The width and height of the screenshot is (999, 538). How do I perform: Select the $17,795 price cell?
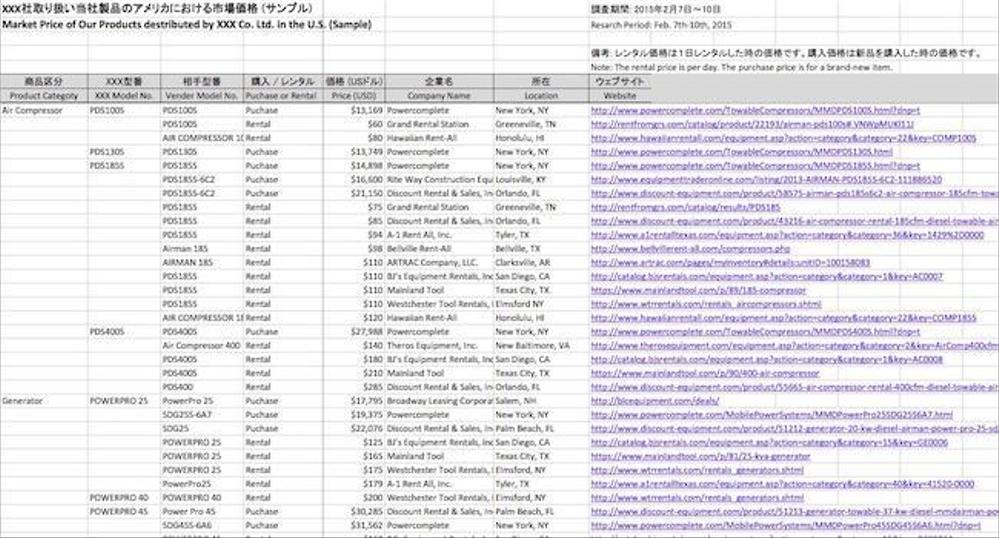(354, 401)
